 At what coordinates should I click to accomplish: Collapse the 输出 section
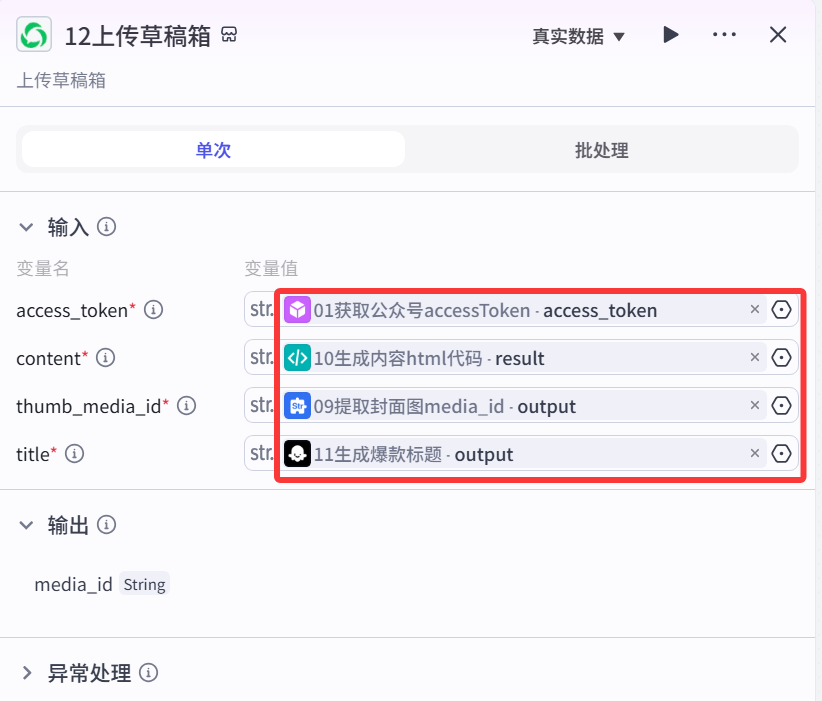click(26, 525)
